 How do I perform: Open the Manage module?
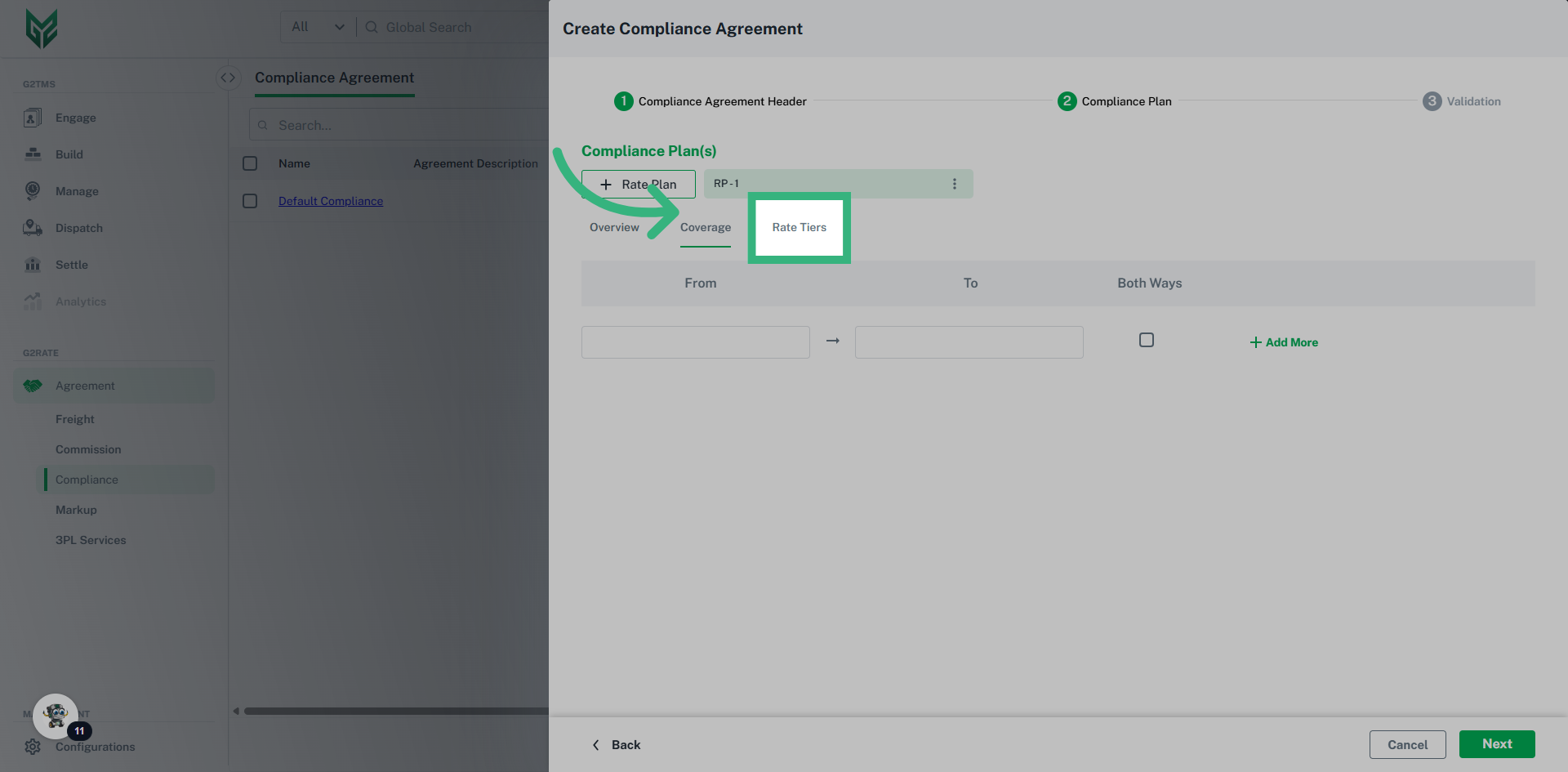pyautogui.click(x=33, y=191)
